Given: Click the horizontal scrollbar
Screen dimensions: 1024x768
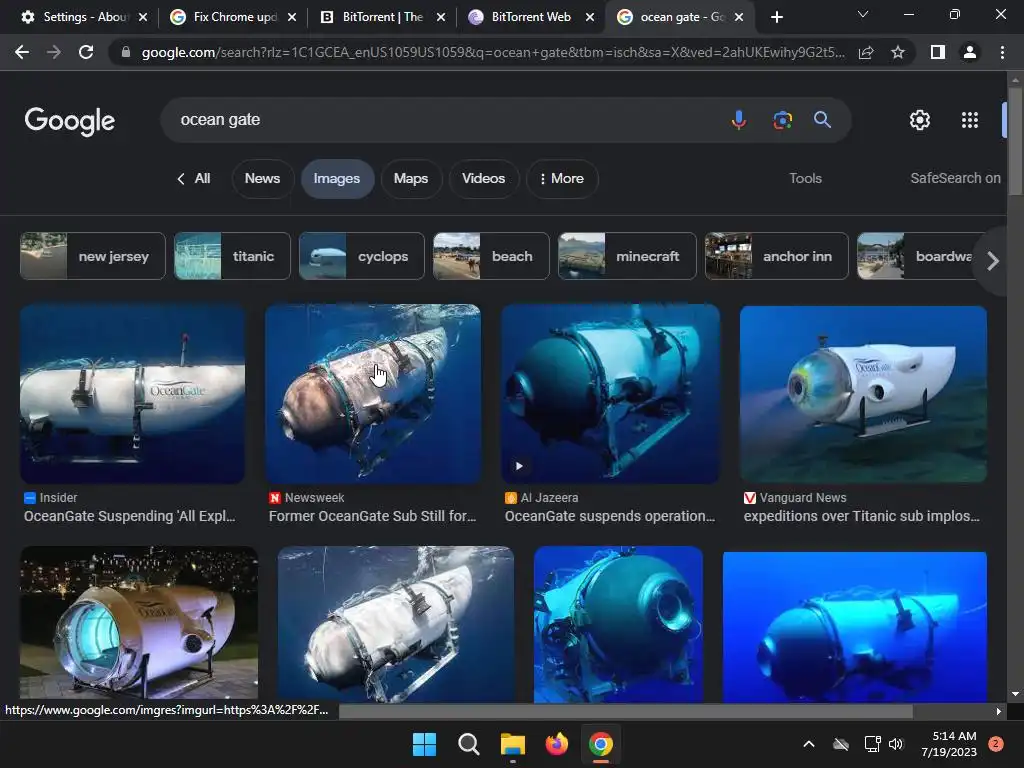Looking at the screenshot, I should 626,711.
